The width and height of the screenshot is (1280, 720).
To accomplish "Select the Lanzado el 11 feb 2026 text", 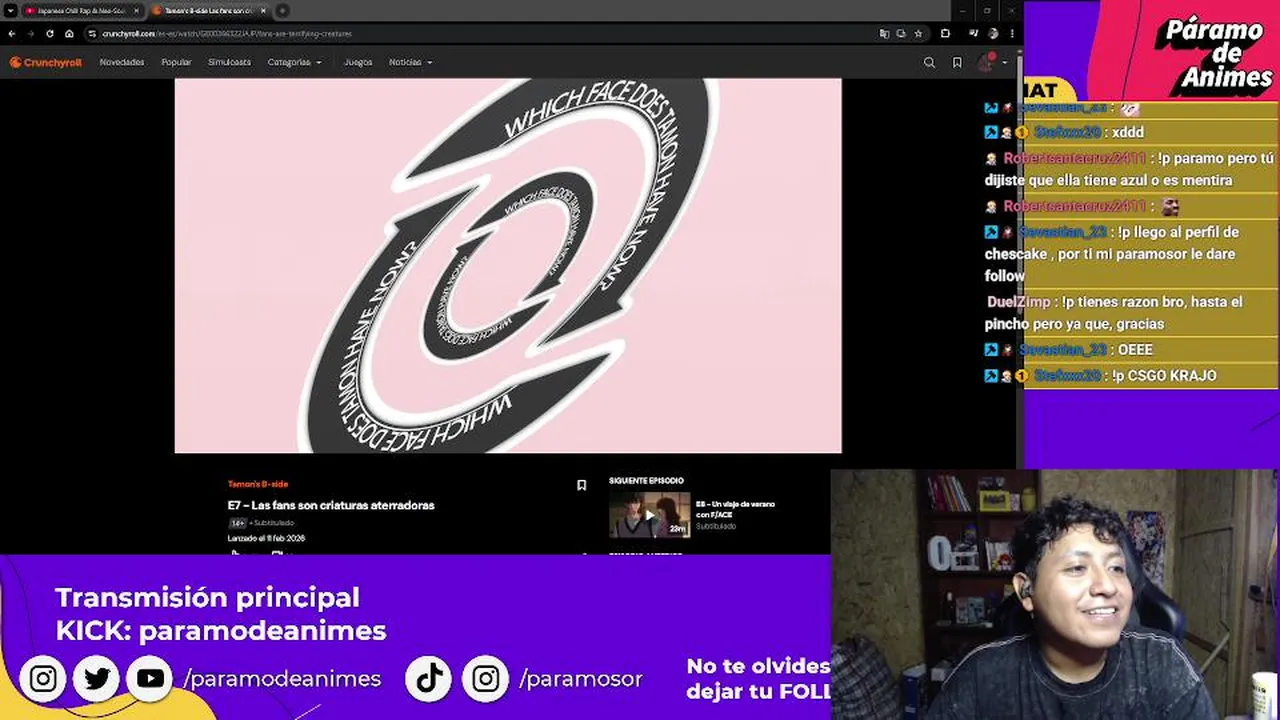I will (x=266, y=538).
